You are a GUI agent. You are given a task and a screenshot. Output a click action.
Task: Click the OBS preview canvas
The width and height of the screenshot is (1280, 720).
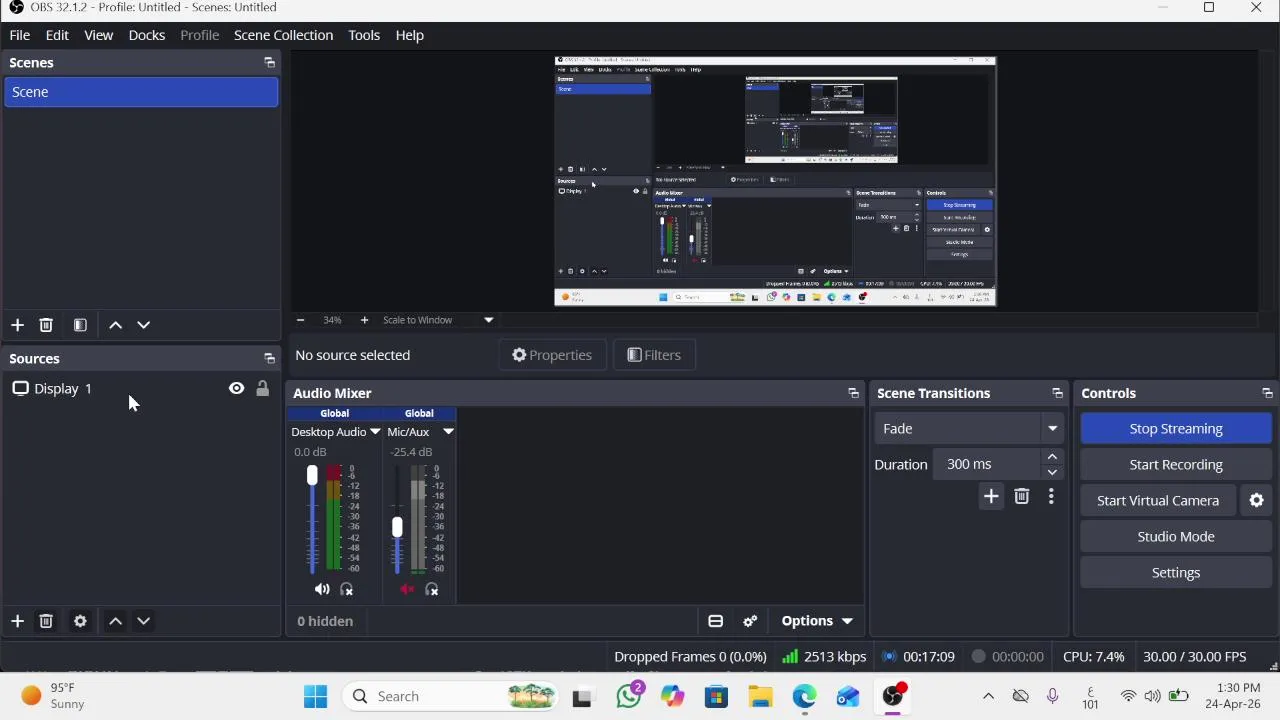(775, 181)
